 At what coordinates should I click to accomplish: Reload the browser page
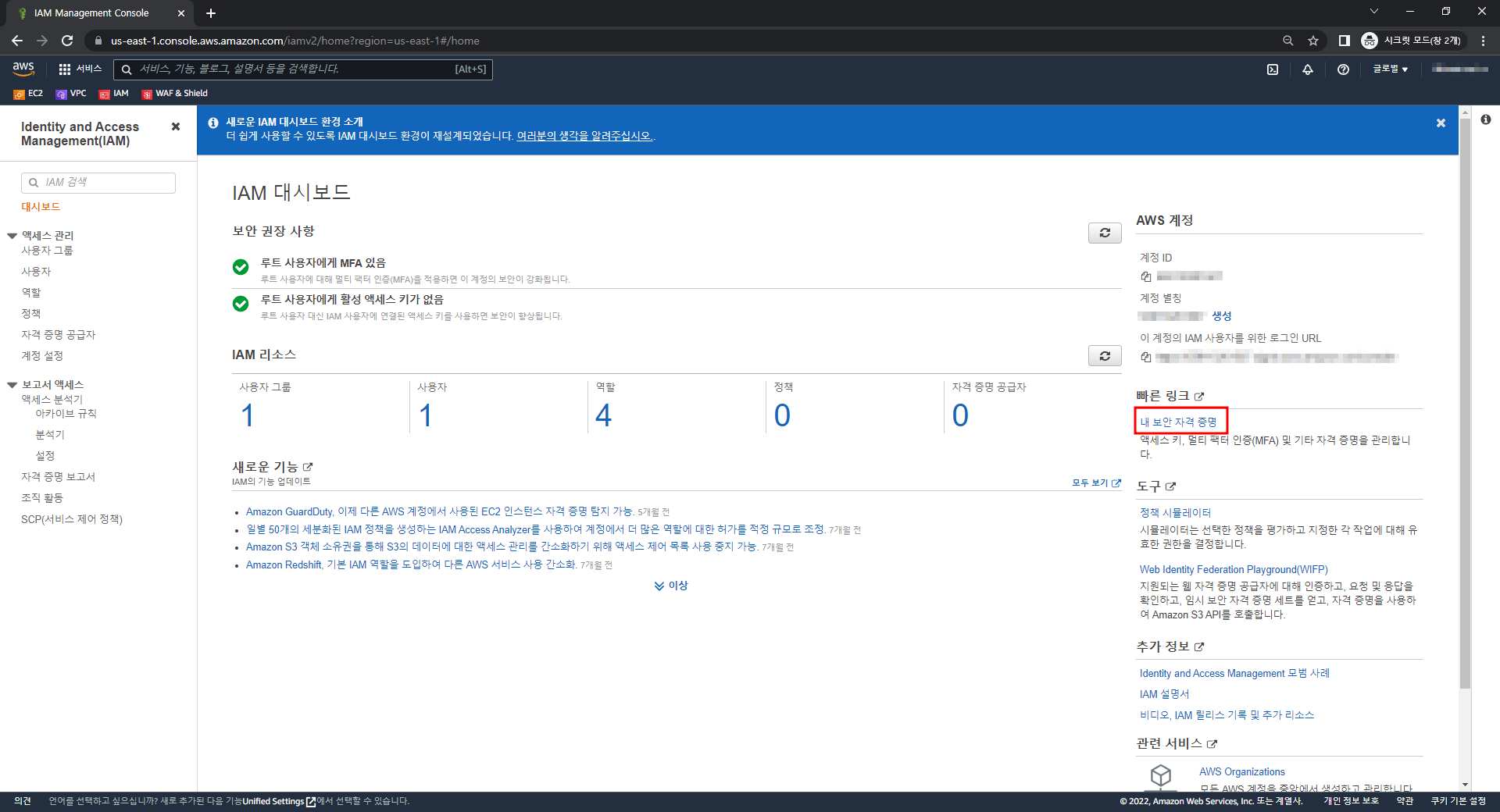(x=67, y=41)
